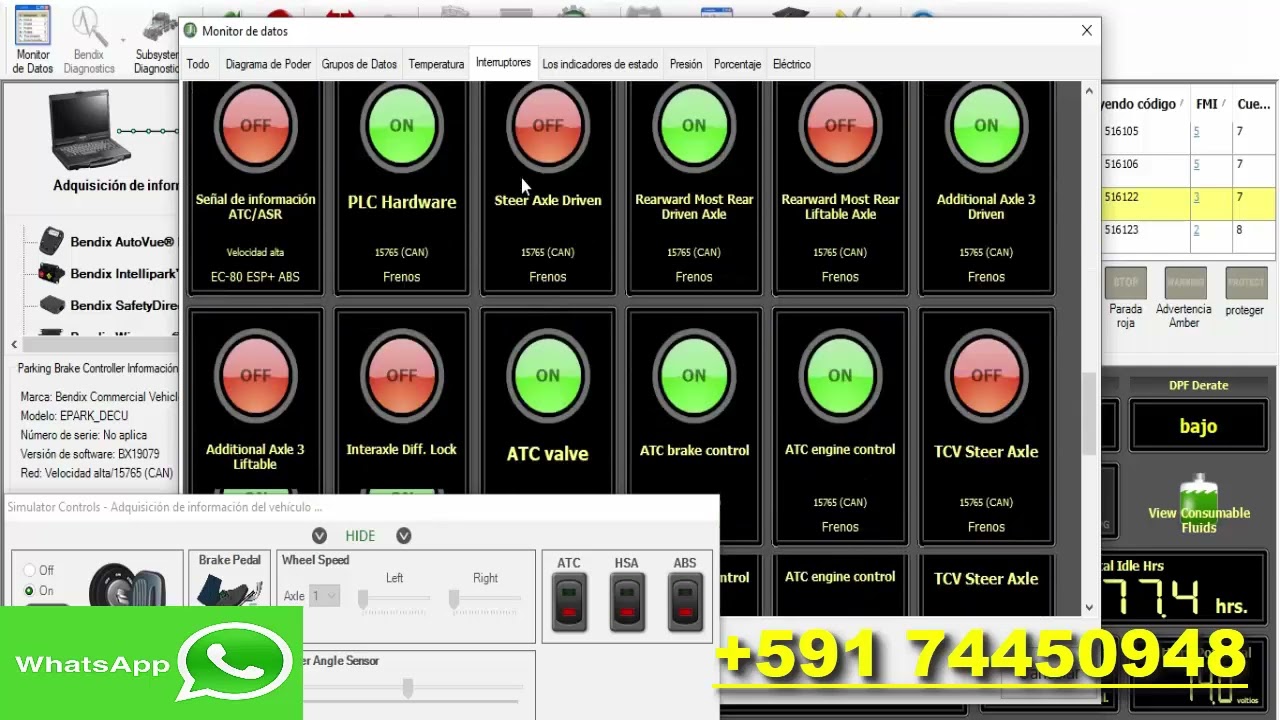The image size is (1280, 720).
Task: Switch to the Todo tab
Action: [198, 64]
